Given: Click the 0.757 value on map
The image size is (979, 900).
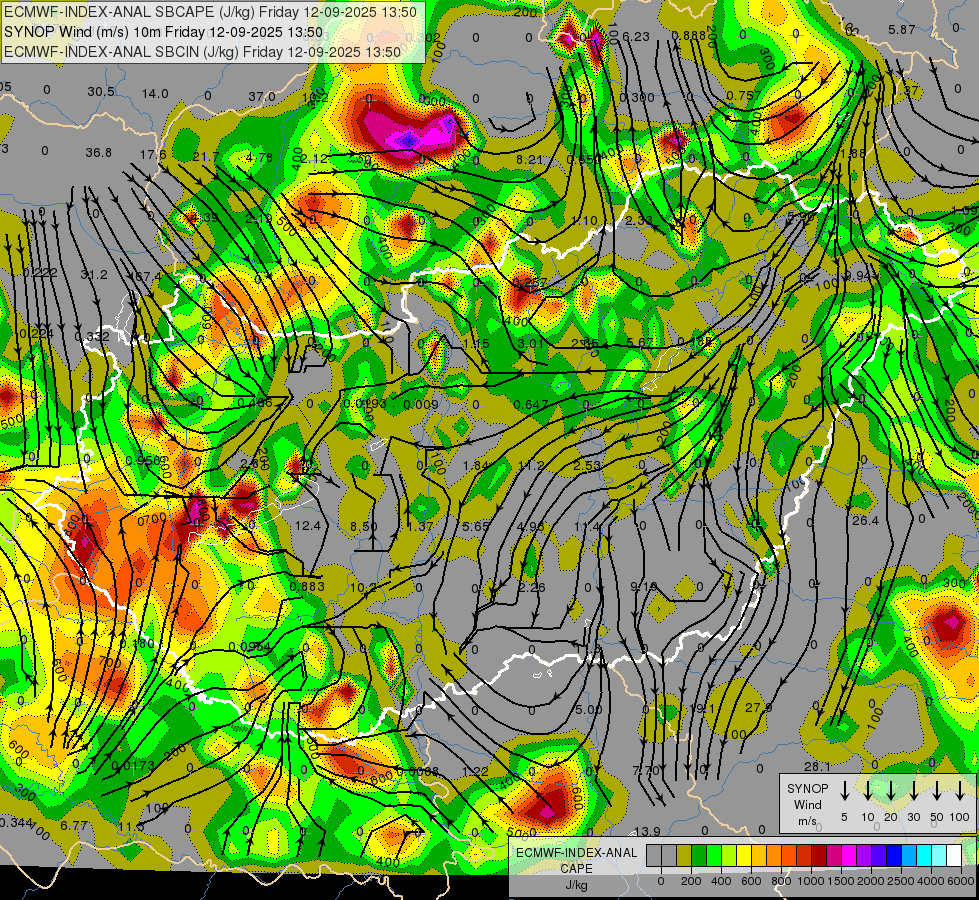Looking at the screenshot, I should (x=744, y=96).
